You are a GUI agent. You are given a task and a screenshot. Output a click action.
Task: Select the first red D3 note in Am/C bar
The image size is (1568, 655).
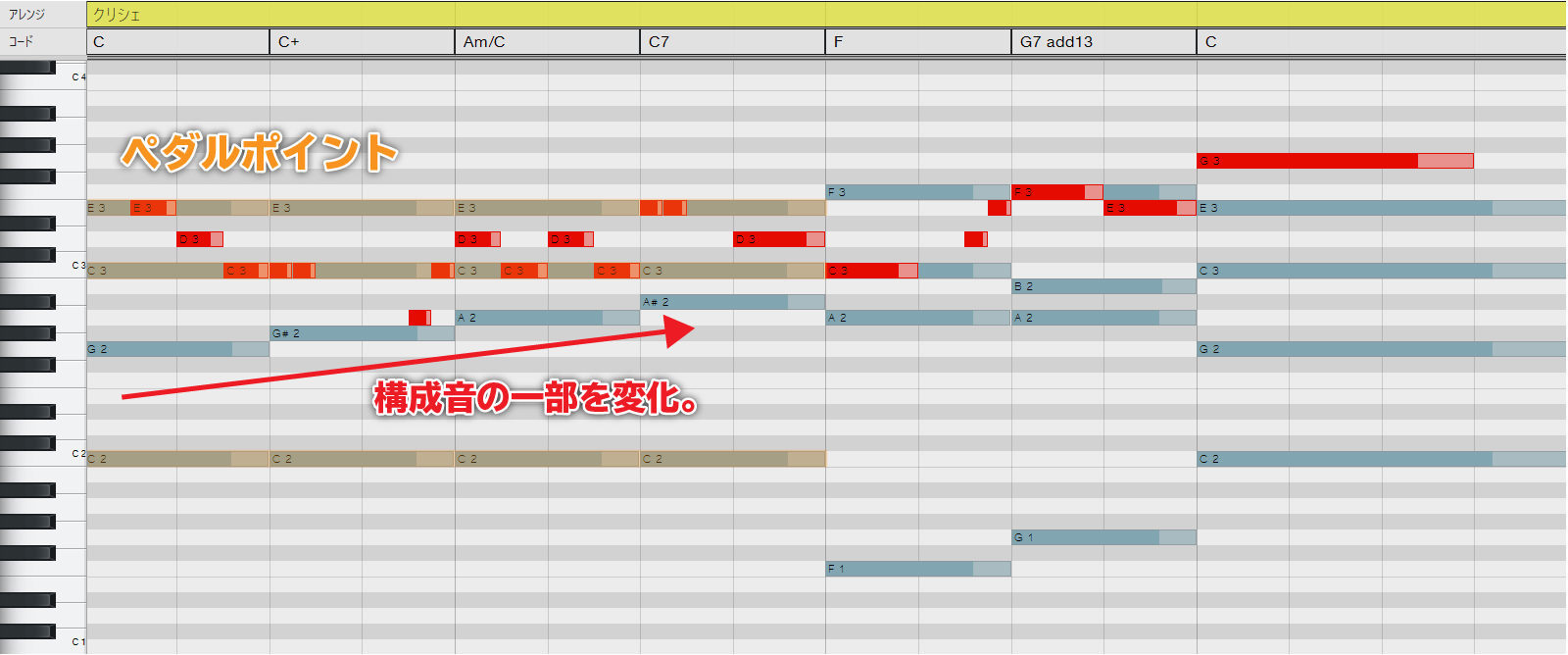(x=478, y=239)
